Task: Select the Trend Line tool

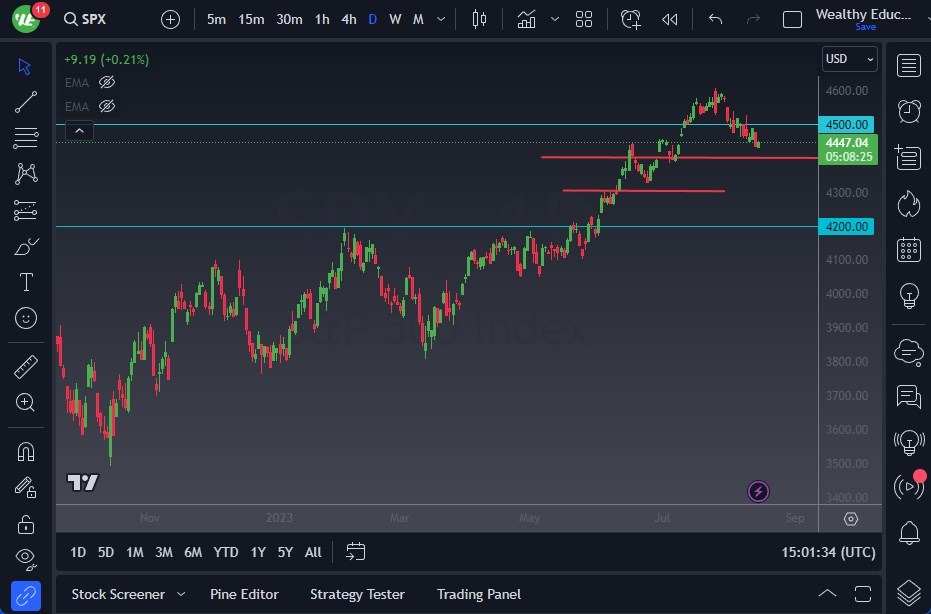Action: coord(25,102)
